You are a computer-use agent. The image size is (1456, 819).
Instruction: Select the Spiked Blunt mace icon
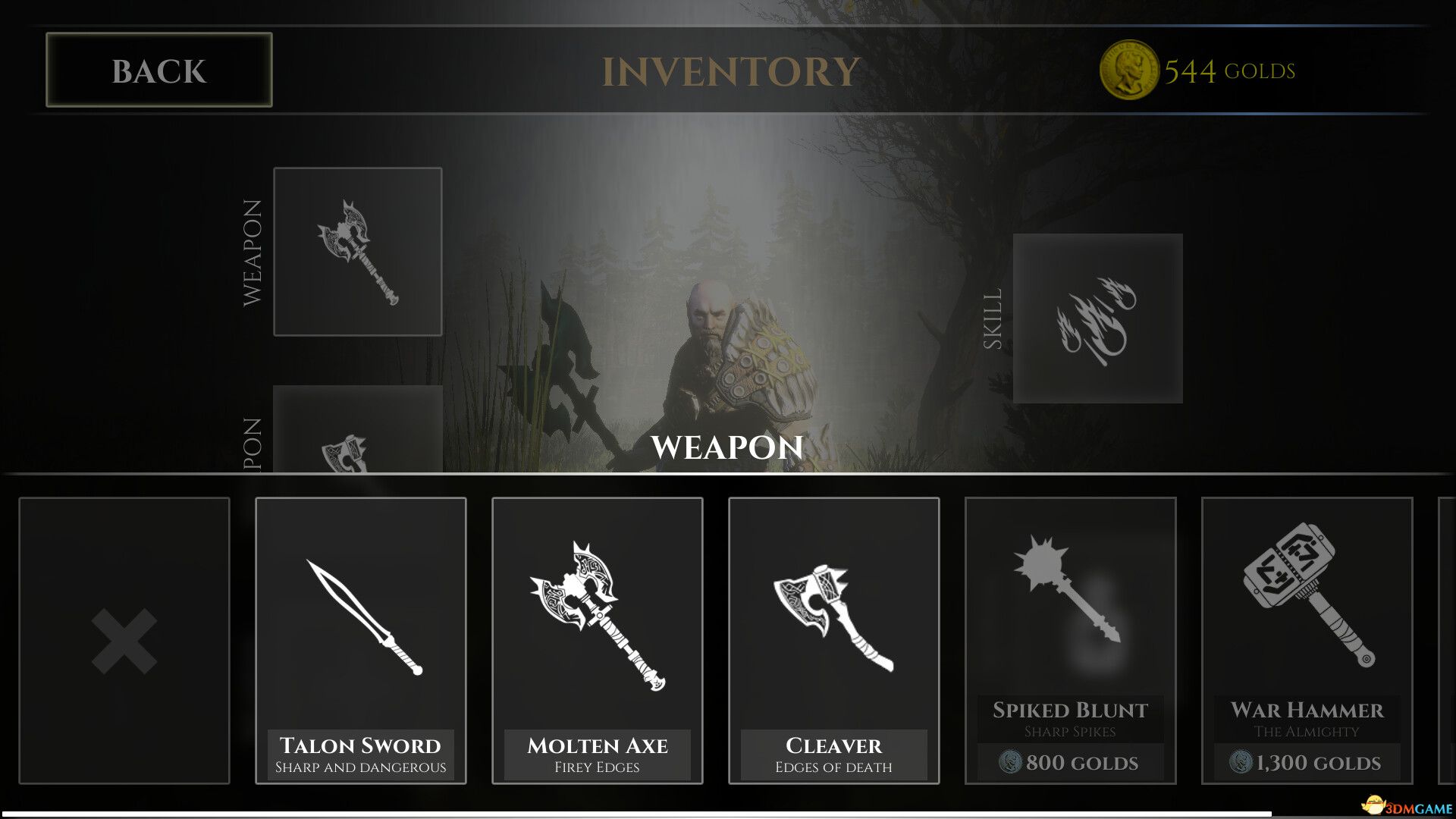click(x=1067, y=588)
